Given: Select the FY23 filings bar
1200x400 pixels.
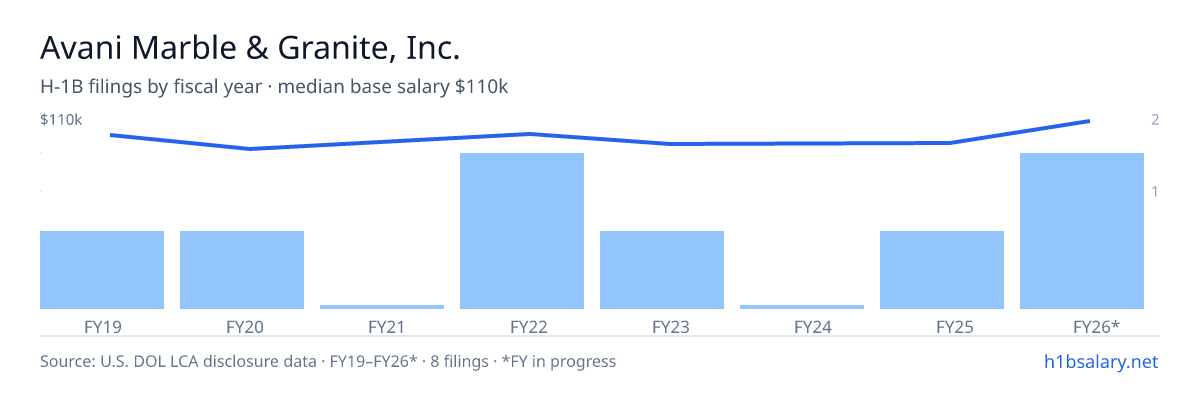Looking at the screenshot, I should pyautogui.click(x=662, y=270).
